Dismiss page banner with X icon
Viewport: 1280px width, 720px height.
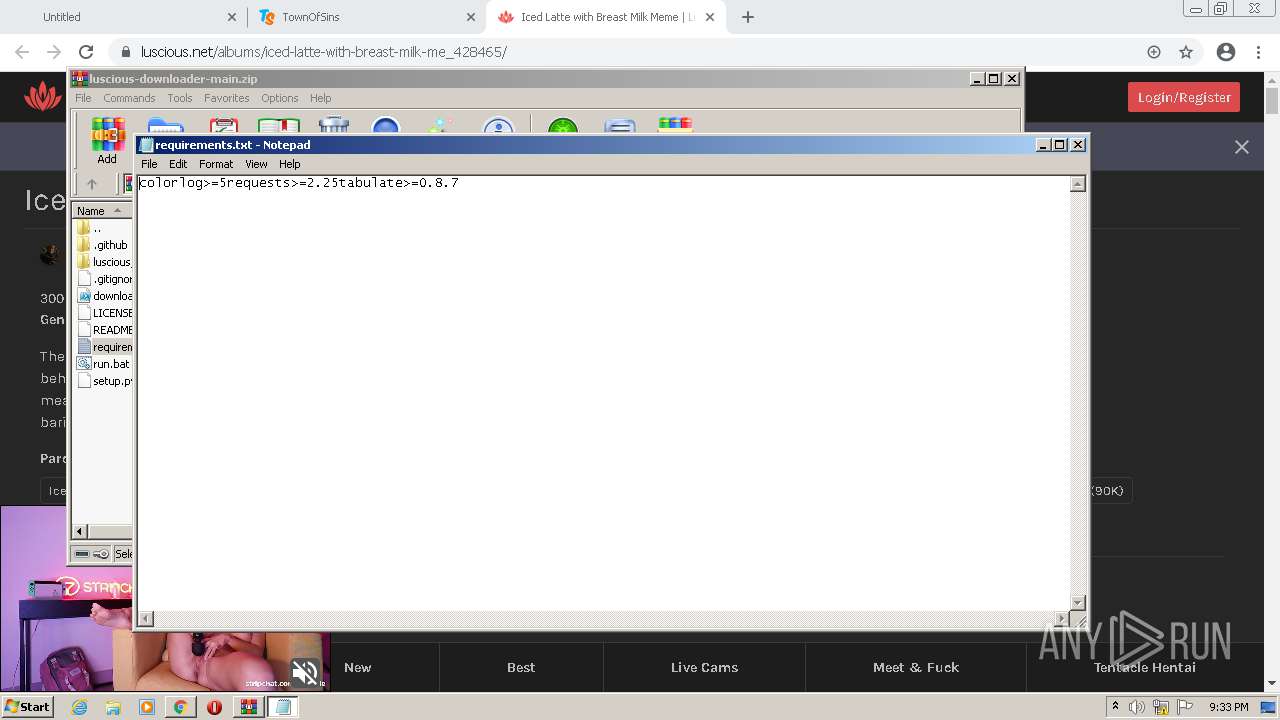coord(1242,147)
